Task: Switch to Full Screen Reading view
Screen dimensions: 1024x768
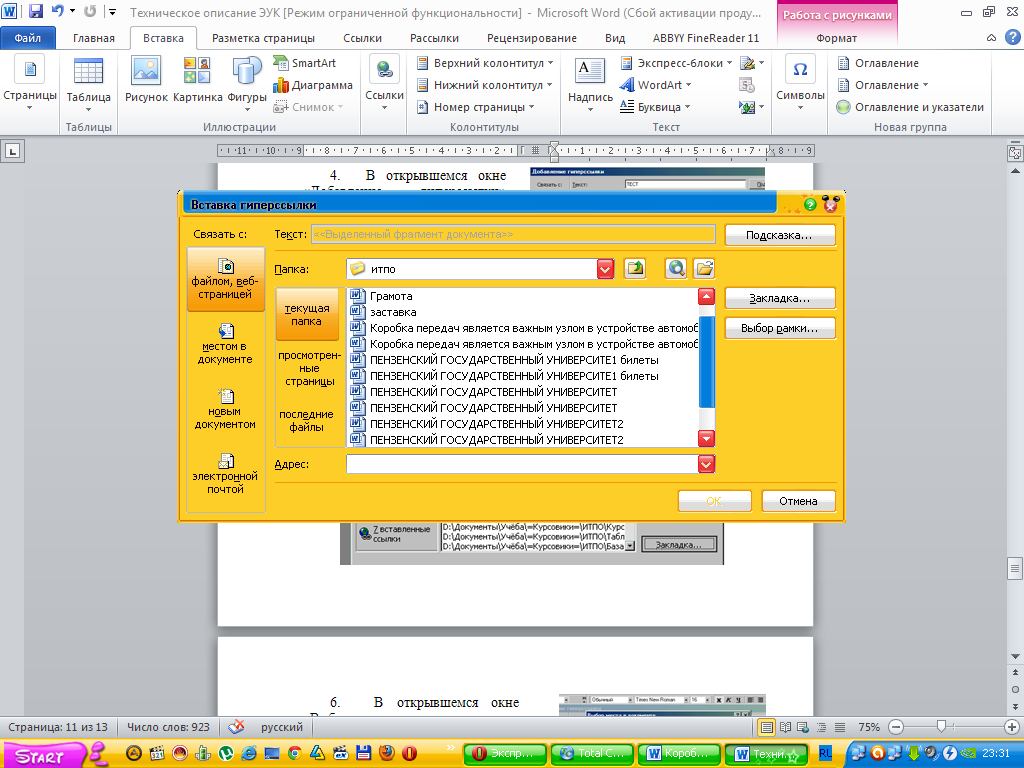Action: [786, 727]
